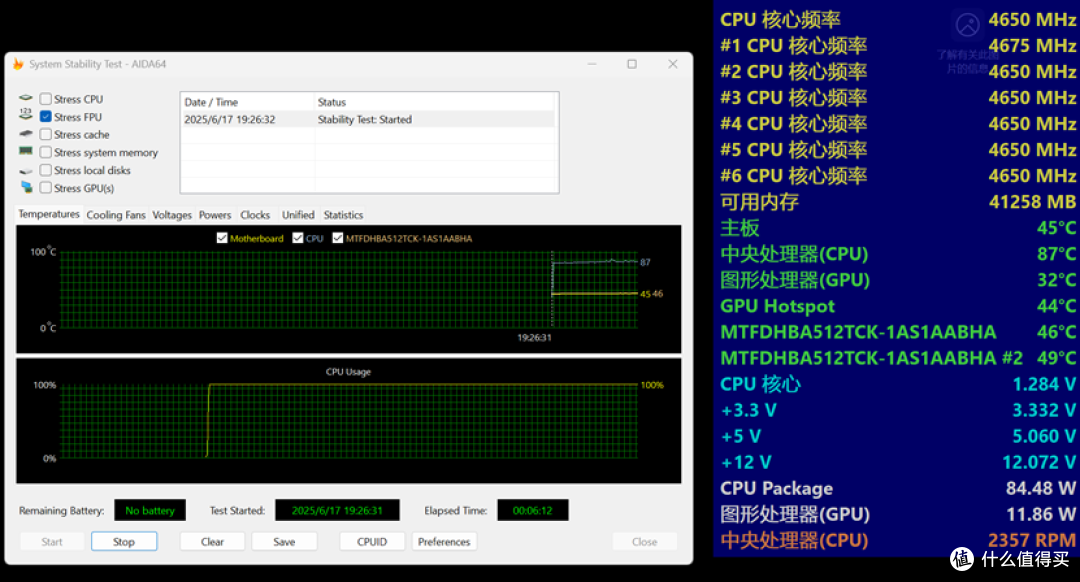
Task: Click the CPU 核心 1.284 V reading
Action: [x=897, y=384]
